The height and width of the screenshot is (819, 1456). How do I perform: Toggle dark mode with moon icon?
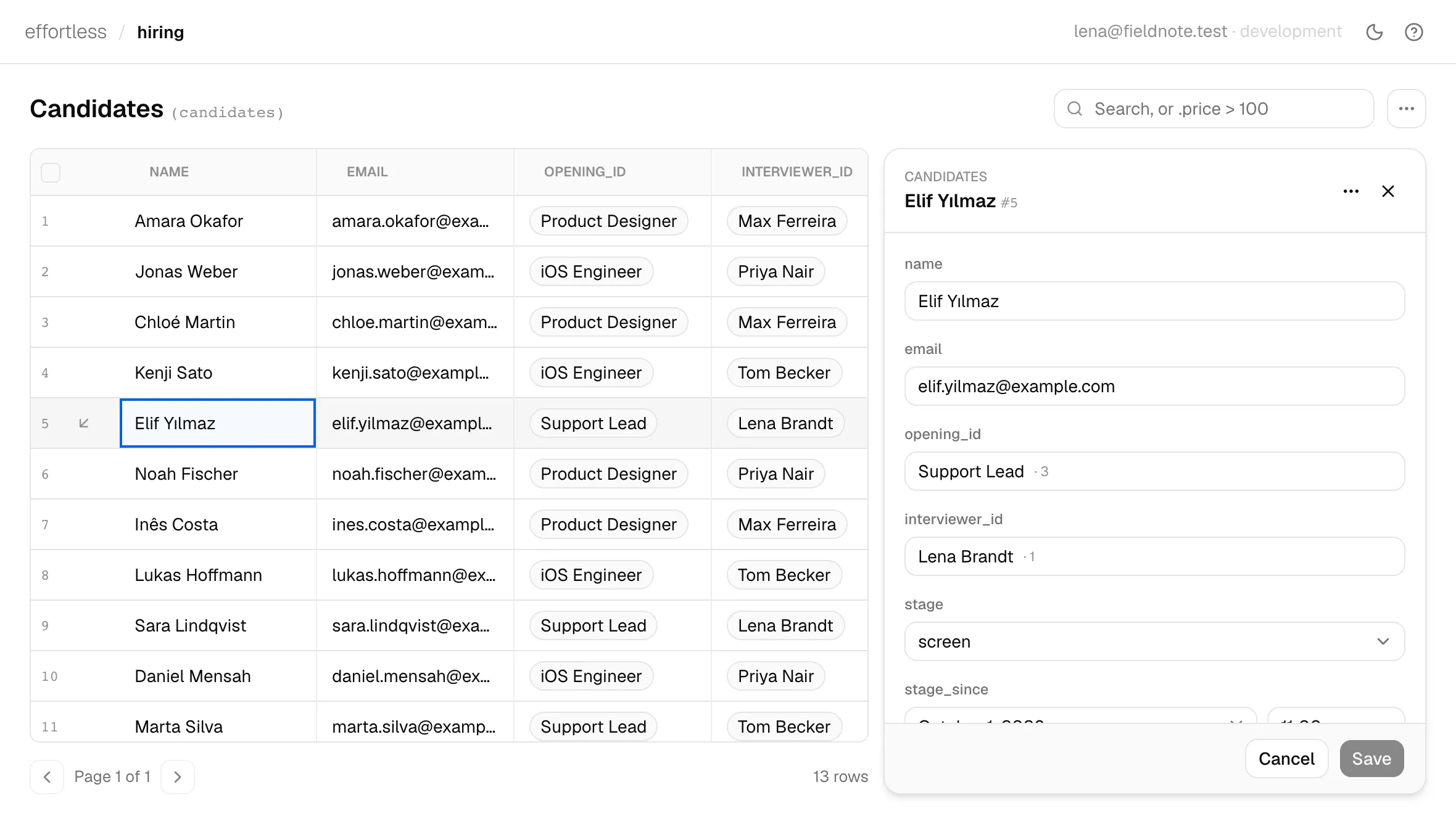[1375, 32]
